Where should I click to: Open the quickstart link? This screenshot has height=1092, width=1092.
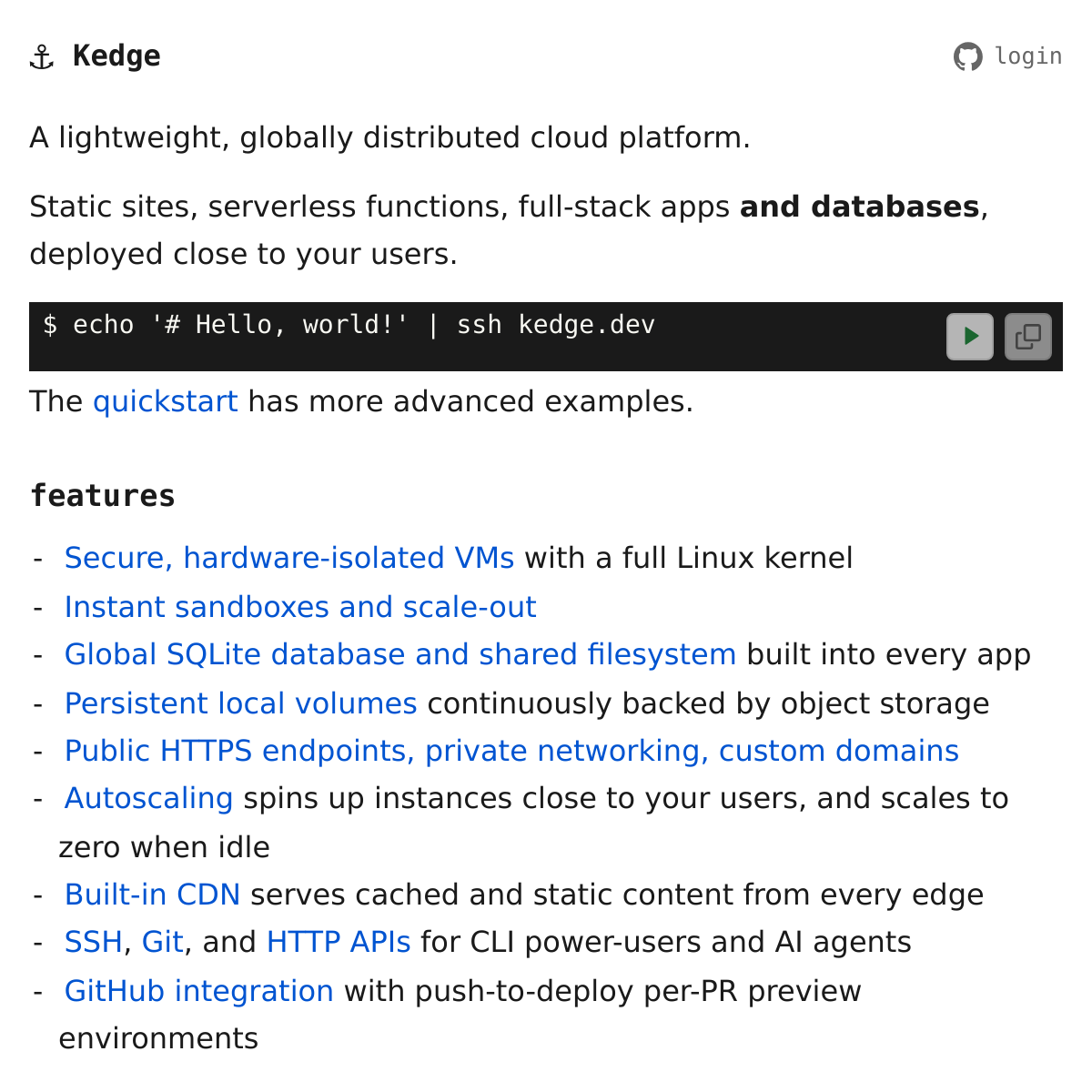pyautogui.click(x=166, y=401)
